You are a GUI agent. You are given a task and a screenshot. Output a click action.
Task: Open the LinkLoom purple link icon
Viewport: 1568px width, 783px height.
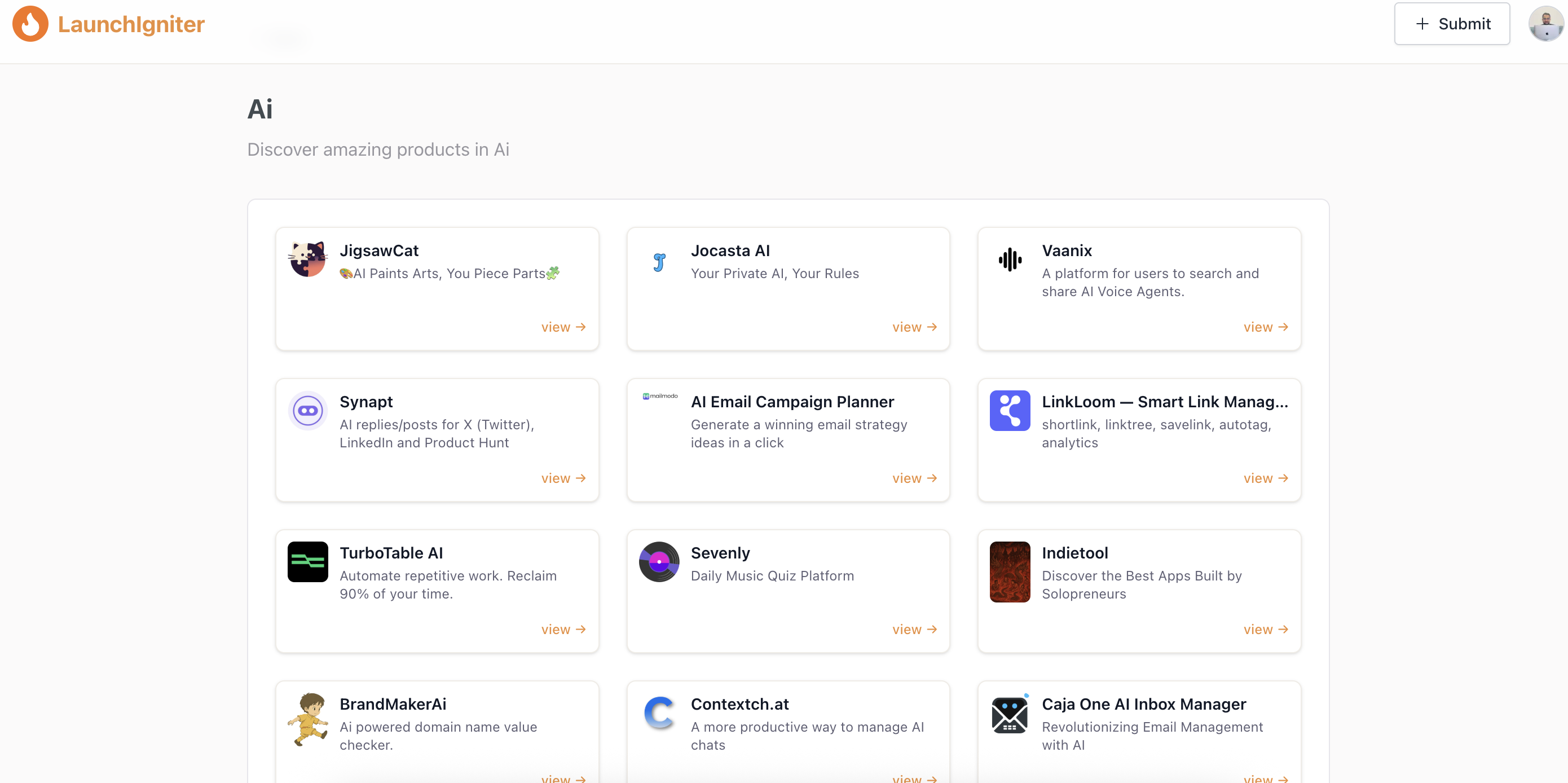click(1009, 411)
